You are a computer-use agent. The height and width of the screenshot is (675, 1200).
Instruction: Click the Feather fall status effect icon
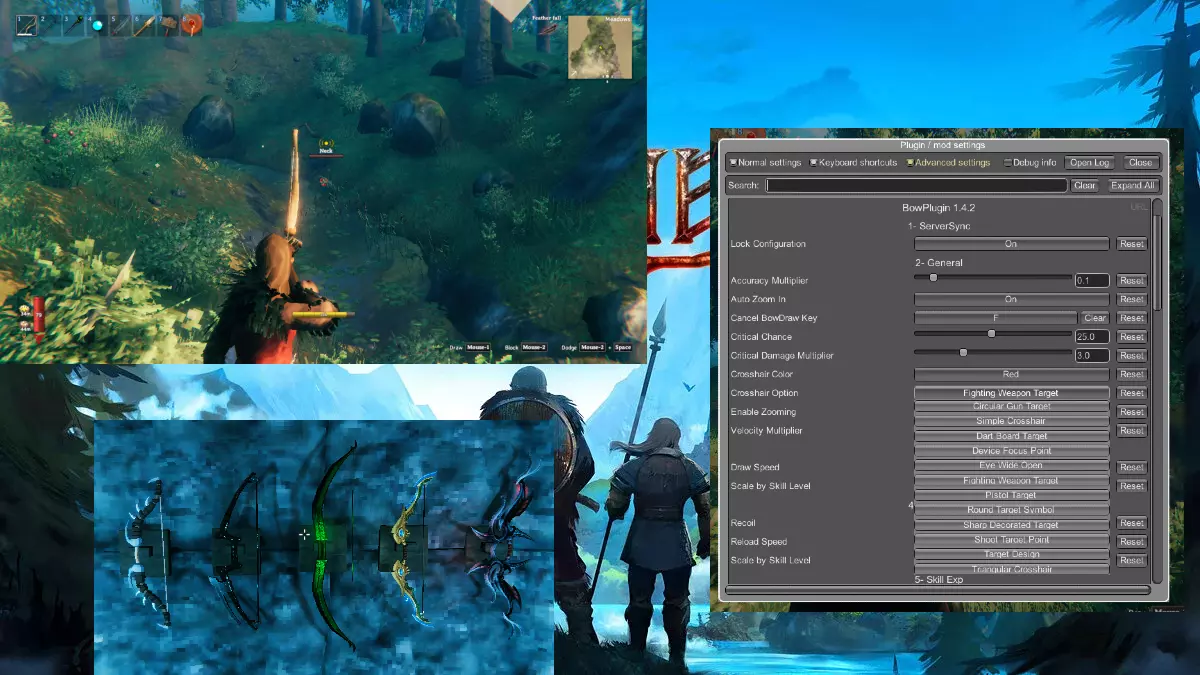pyautogui.click(x=547, y=28)
